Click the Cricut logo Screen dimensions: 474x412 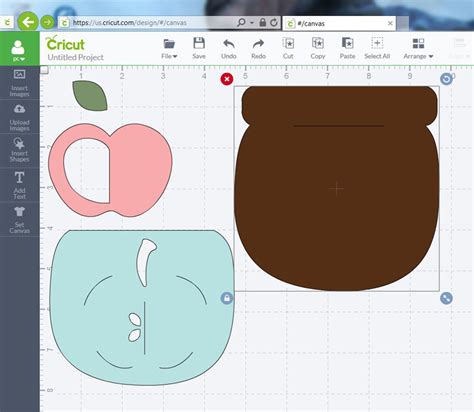[65, 43]
